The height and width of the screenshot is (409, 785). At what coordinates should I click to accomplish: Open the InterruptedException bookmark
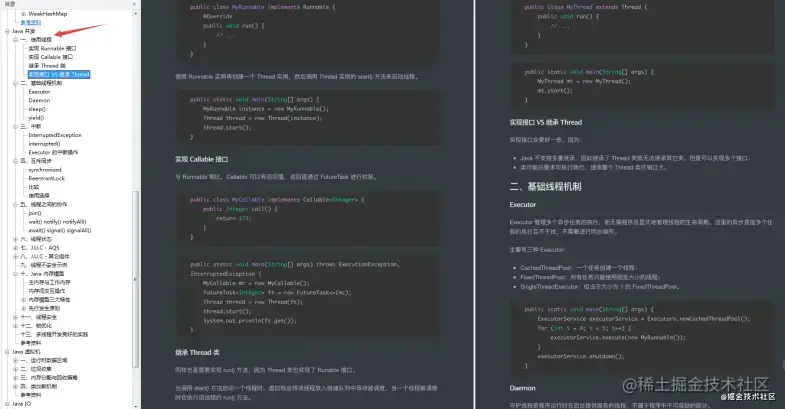[x=55, y=135]
